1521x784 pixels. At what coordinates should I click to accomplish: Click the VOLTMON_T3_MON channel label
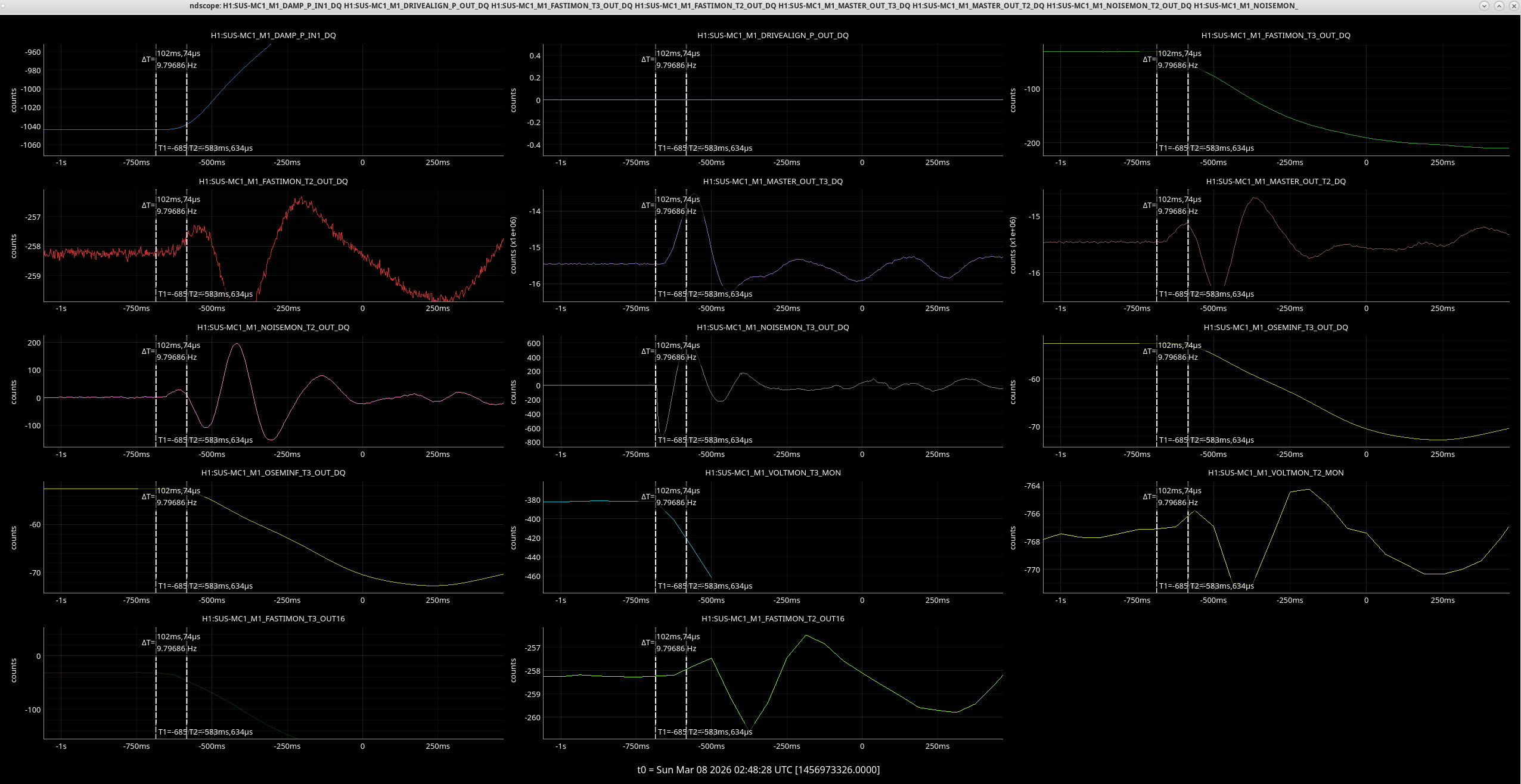click(x=772, y=472)
